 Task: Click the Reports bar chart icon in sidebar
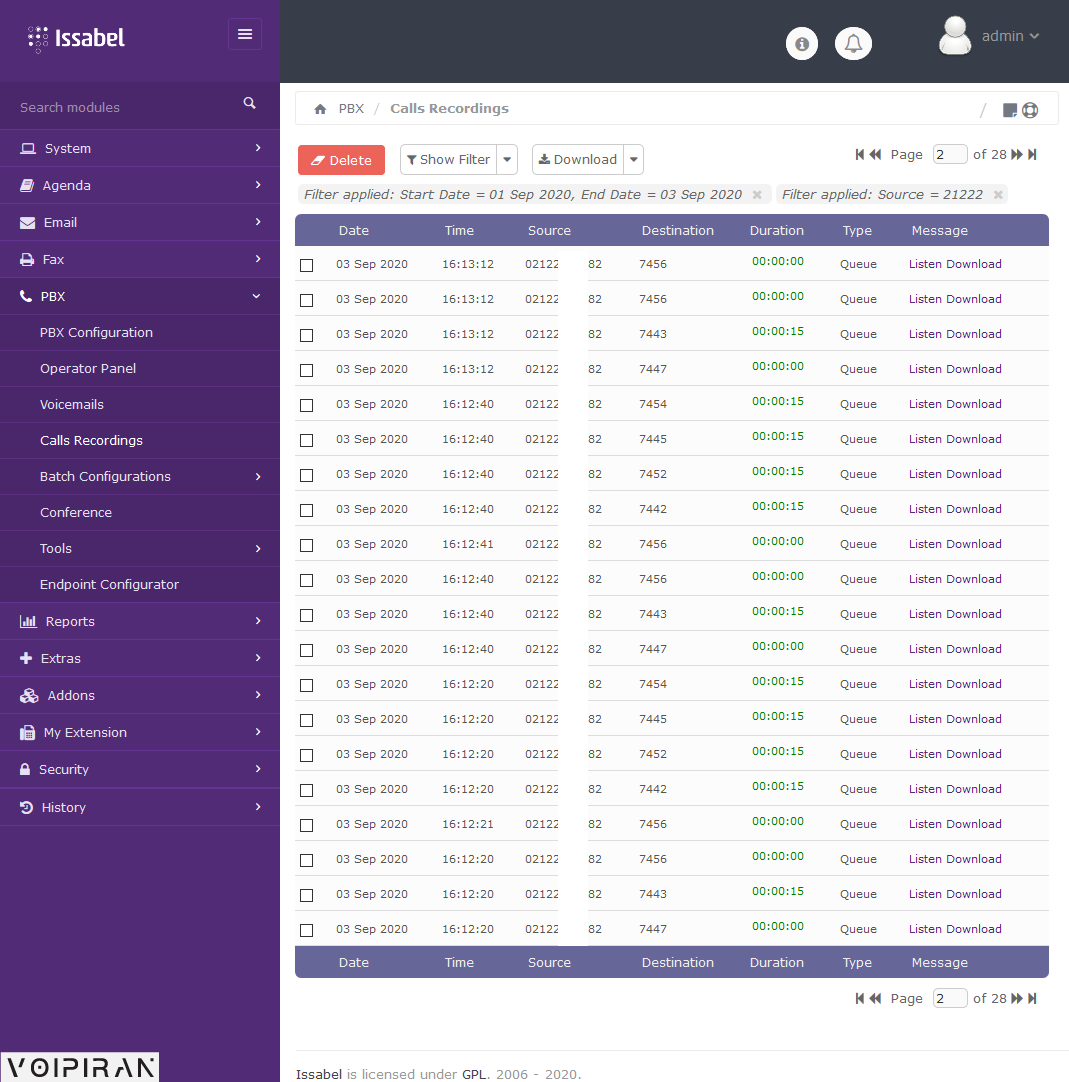tap(28, 621)
